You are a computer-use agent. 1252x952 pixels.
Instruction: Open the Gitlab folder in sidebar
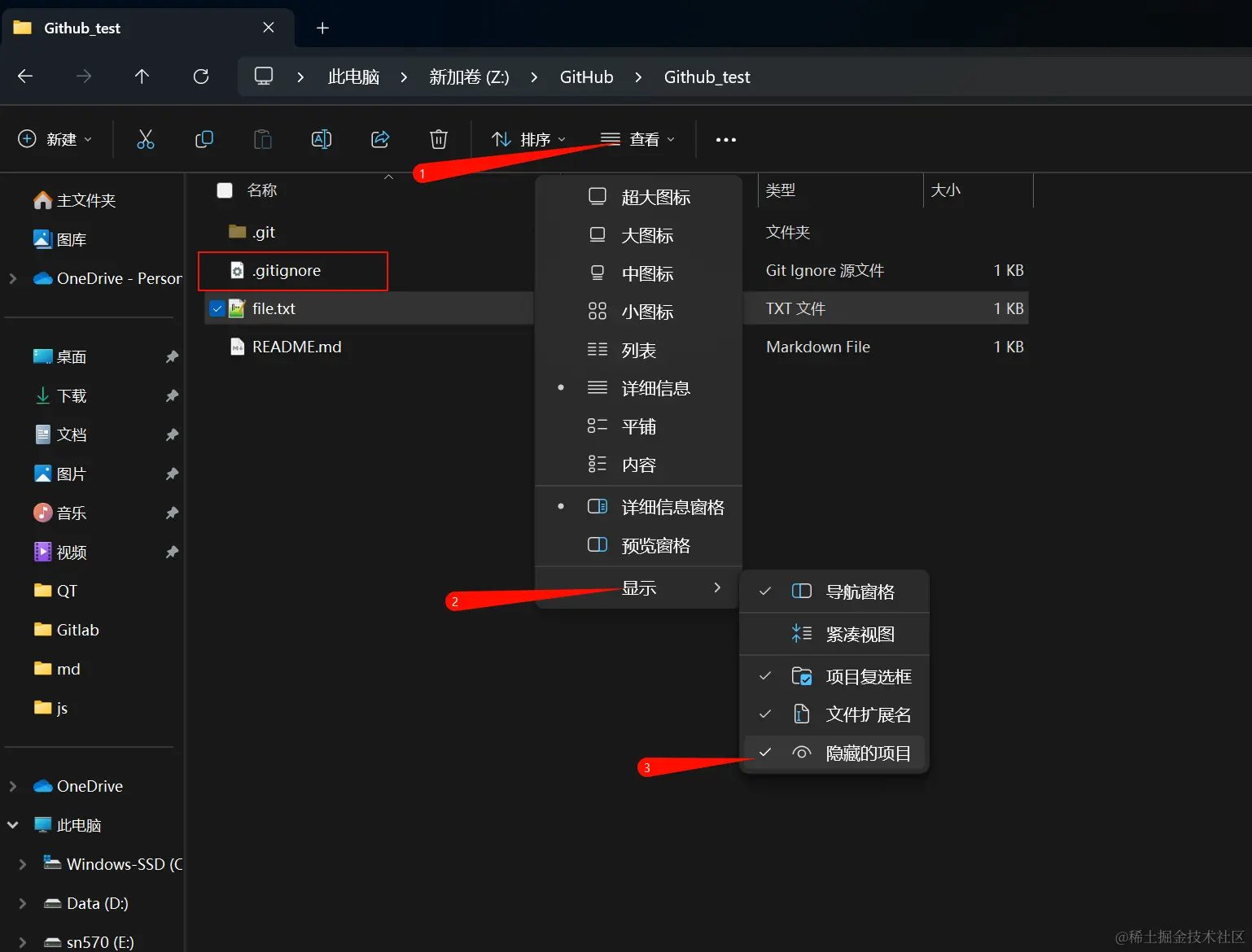pos(66,630)
